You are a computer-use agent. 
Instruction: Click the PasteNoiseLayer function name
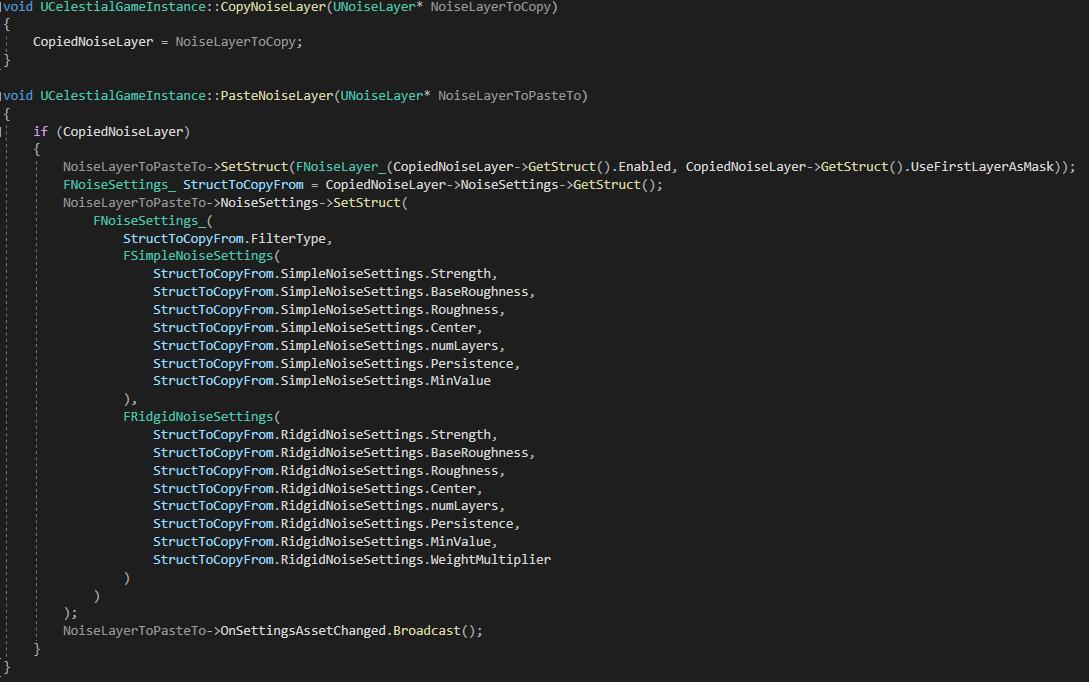pyautogui.click(x=276, y=96)
